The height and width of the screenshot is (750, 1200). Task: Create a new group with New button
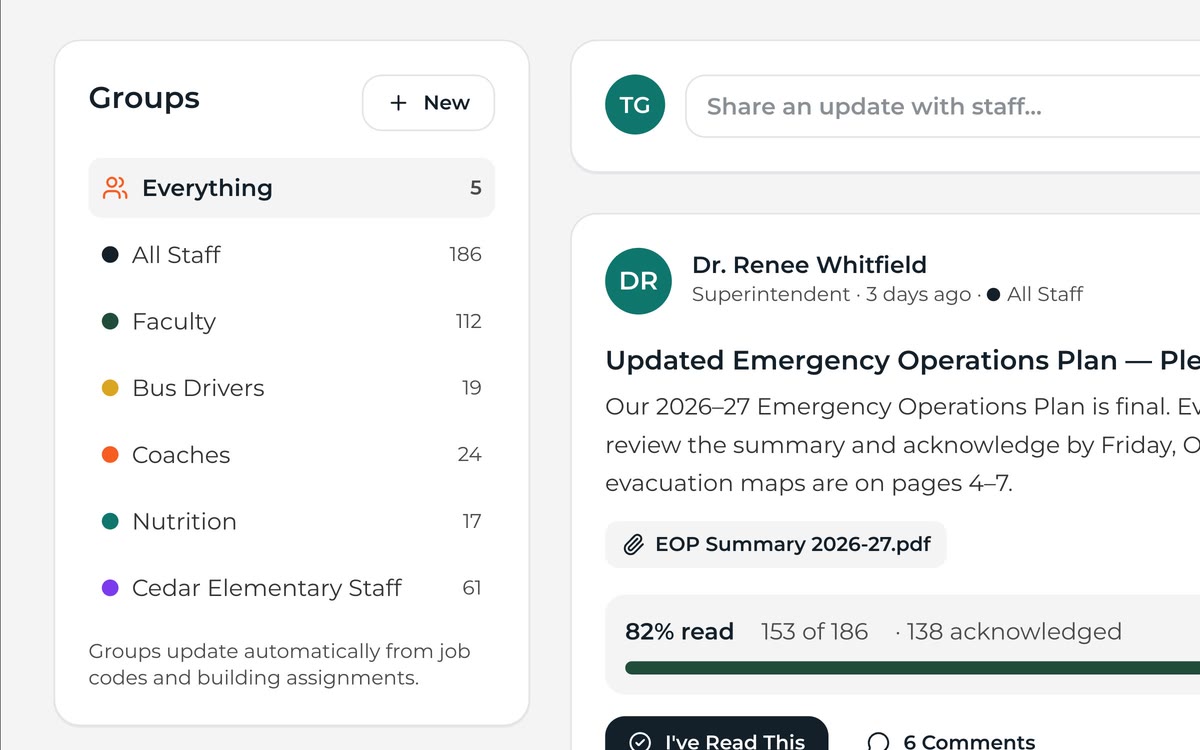(428, 103)
